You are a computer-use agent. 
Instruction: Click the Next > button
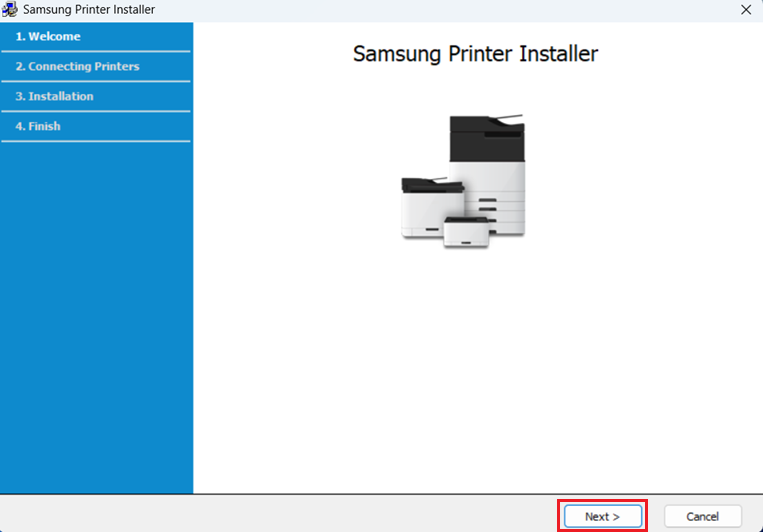(x=602, y=516)
